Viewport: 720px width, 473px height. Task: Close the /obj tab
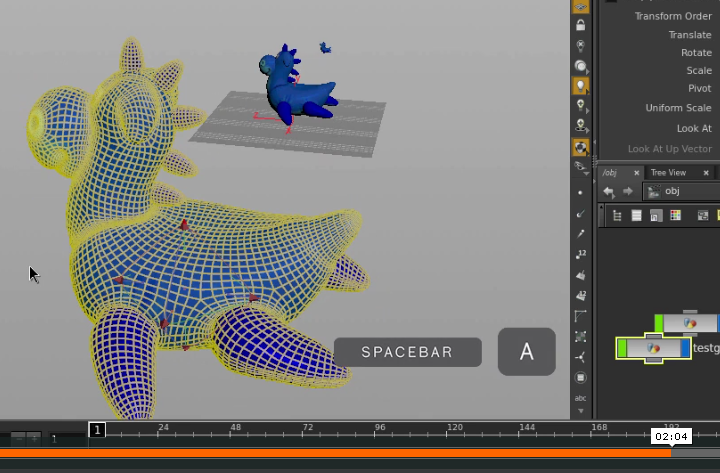click(636, 173)
